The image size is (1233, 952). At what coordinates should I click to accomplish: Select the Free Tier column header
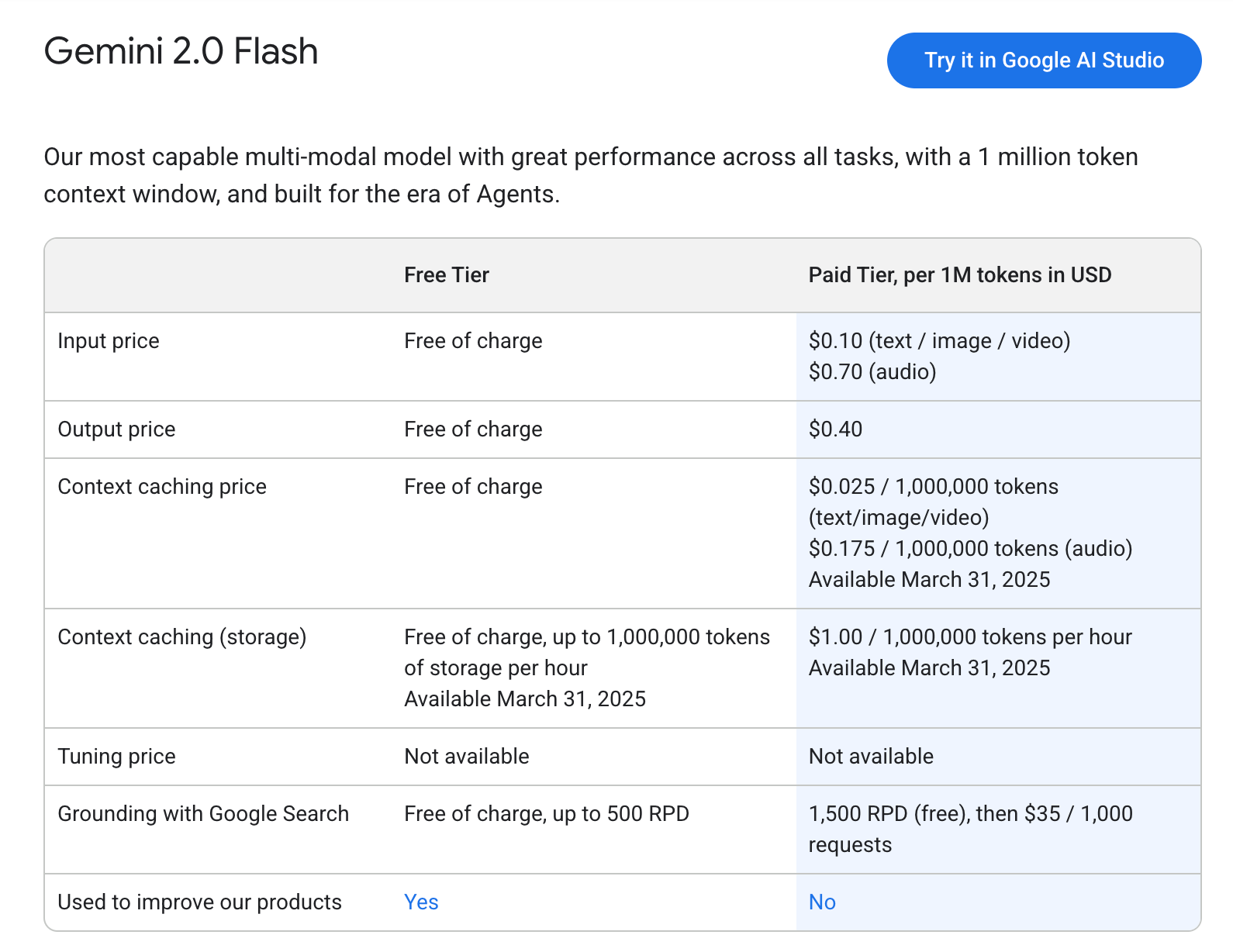point(447,275)
